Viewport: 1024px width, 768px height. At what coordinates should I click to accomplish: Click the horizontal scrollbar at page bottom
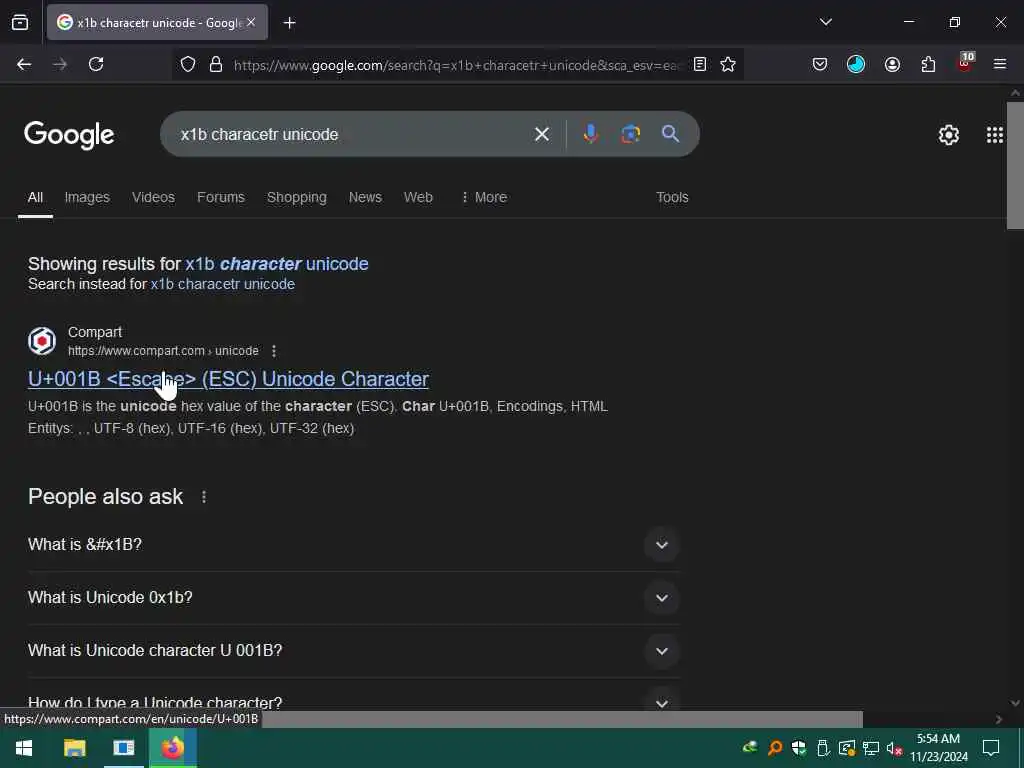click(x=562, y=719)
